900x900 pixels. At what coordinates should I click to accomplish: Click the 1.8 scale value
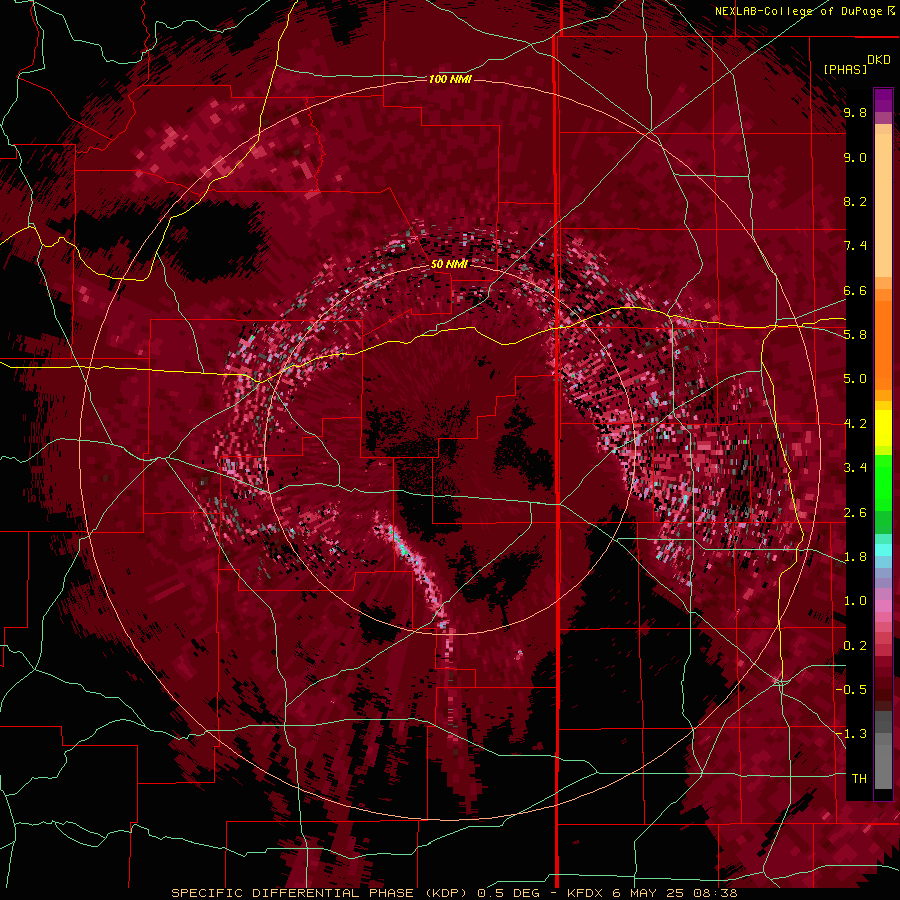point(855,557)
